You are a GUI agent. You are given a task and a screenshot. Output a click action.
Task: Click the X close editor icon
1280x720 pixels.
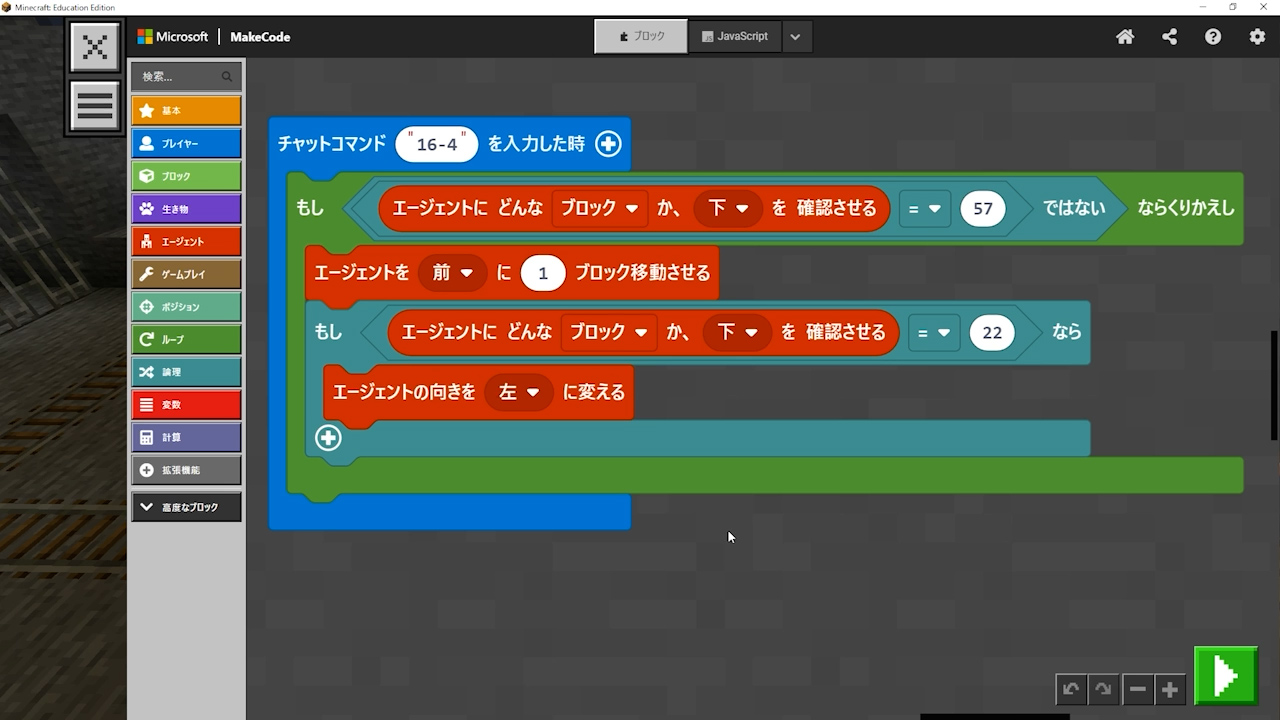[x=95, y=47]
